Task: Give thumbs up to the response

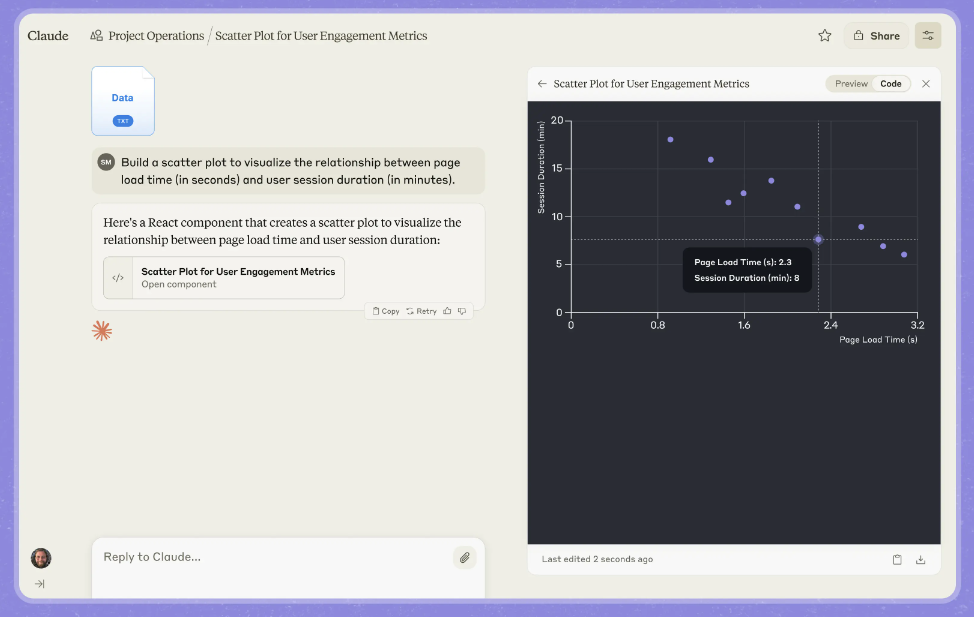Action: (447, 311)
